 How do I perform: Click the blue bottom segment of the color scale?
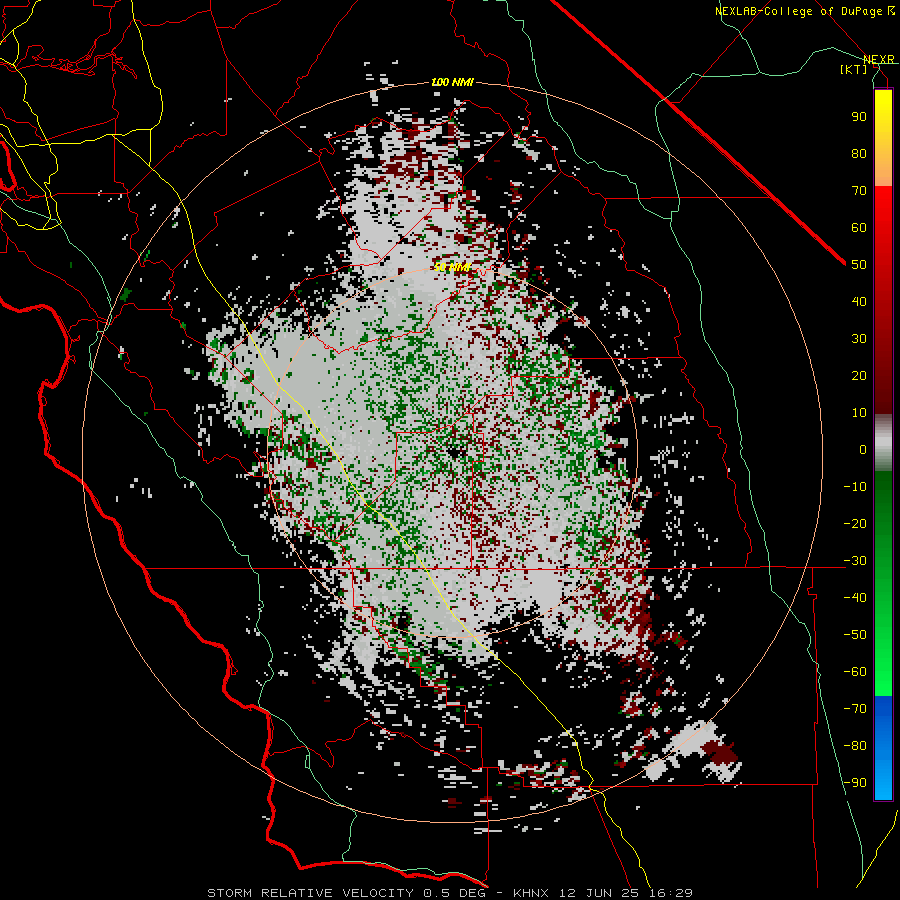(x=883, y=748)
